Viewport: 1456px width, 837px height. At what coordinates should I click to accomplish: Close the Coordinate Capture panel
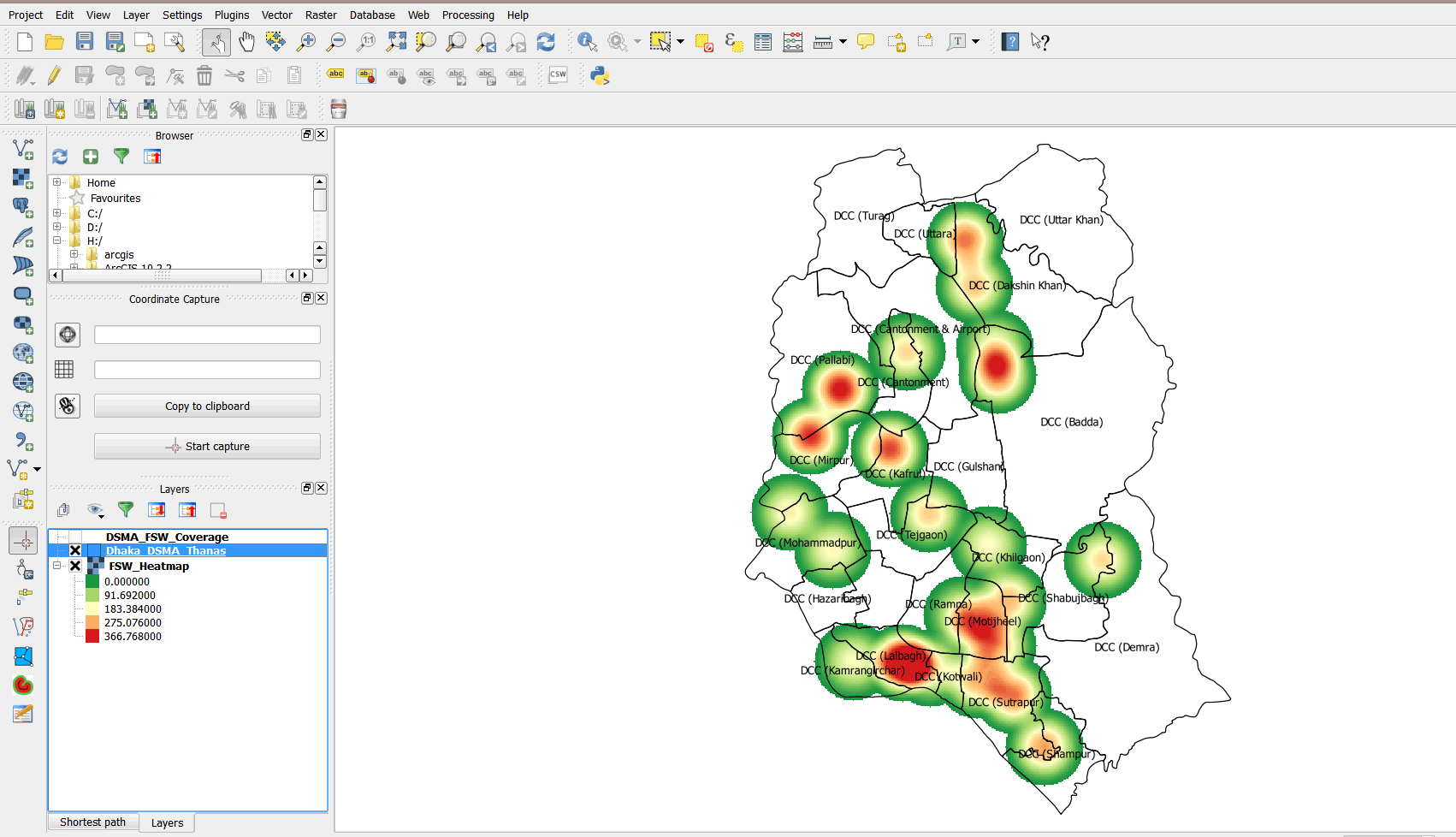[322, 298]
